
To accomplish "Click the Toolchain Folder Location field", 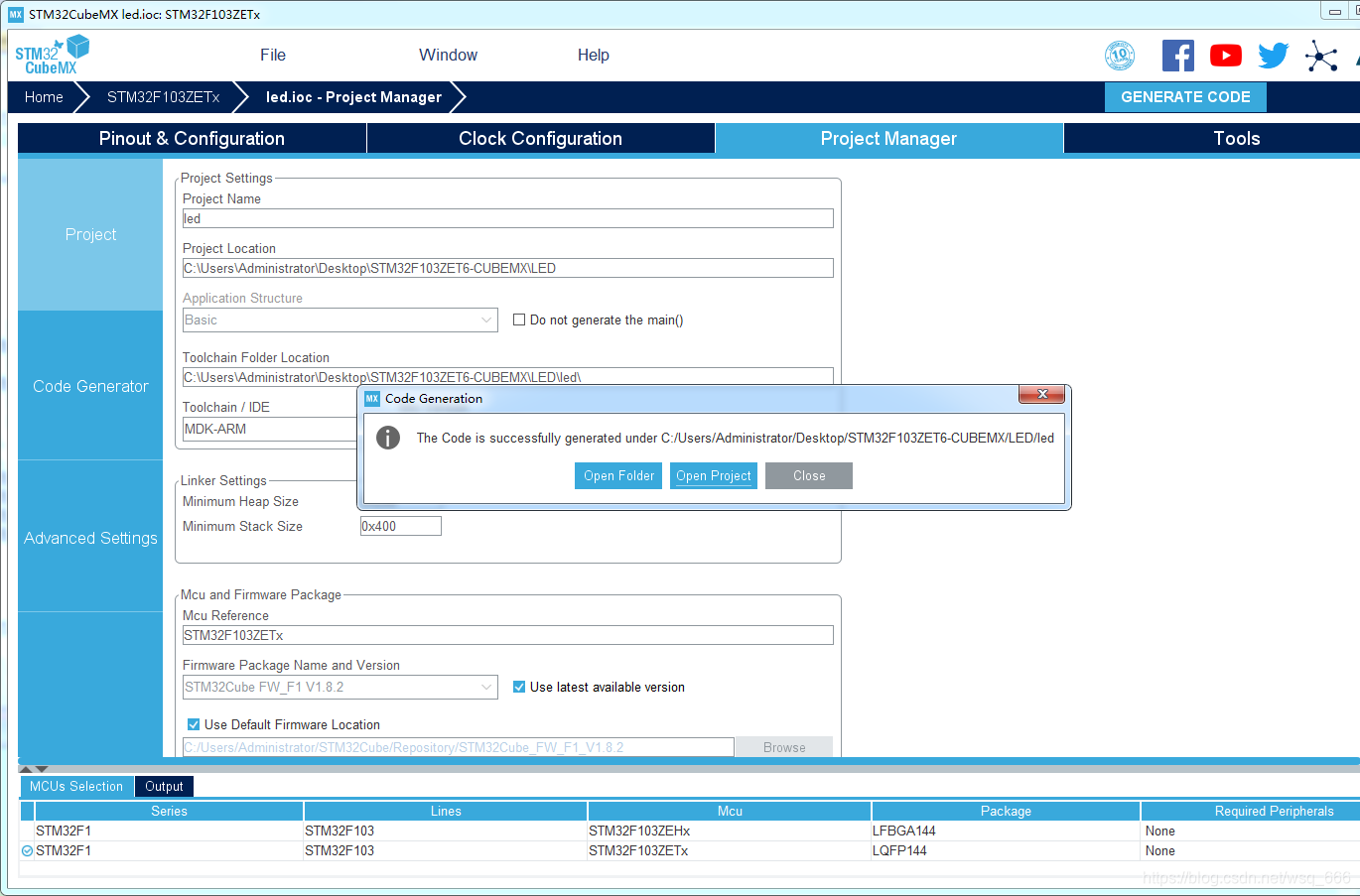I will pos(508,376).
